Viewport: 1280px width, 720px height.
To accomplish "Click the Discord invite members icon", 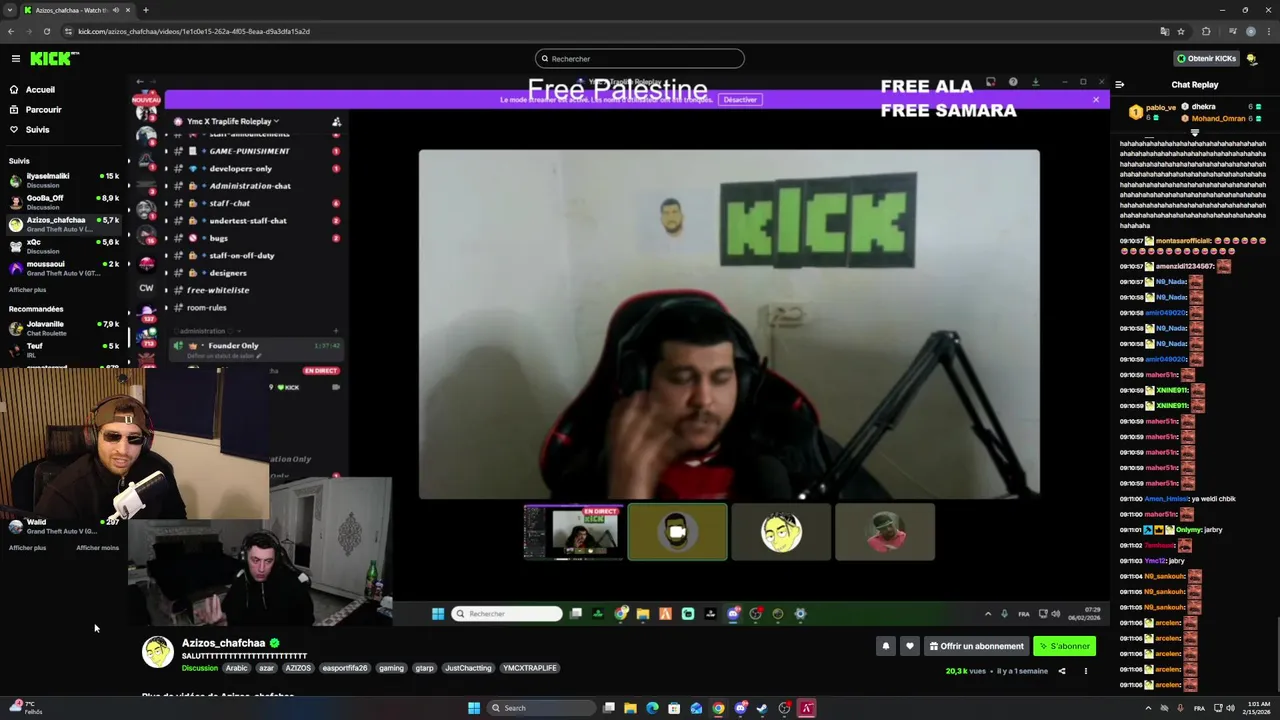I will click(336, 122).
